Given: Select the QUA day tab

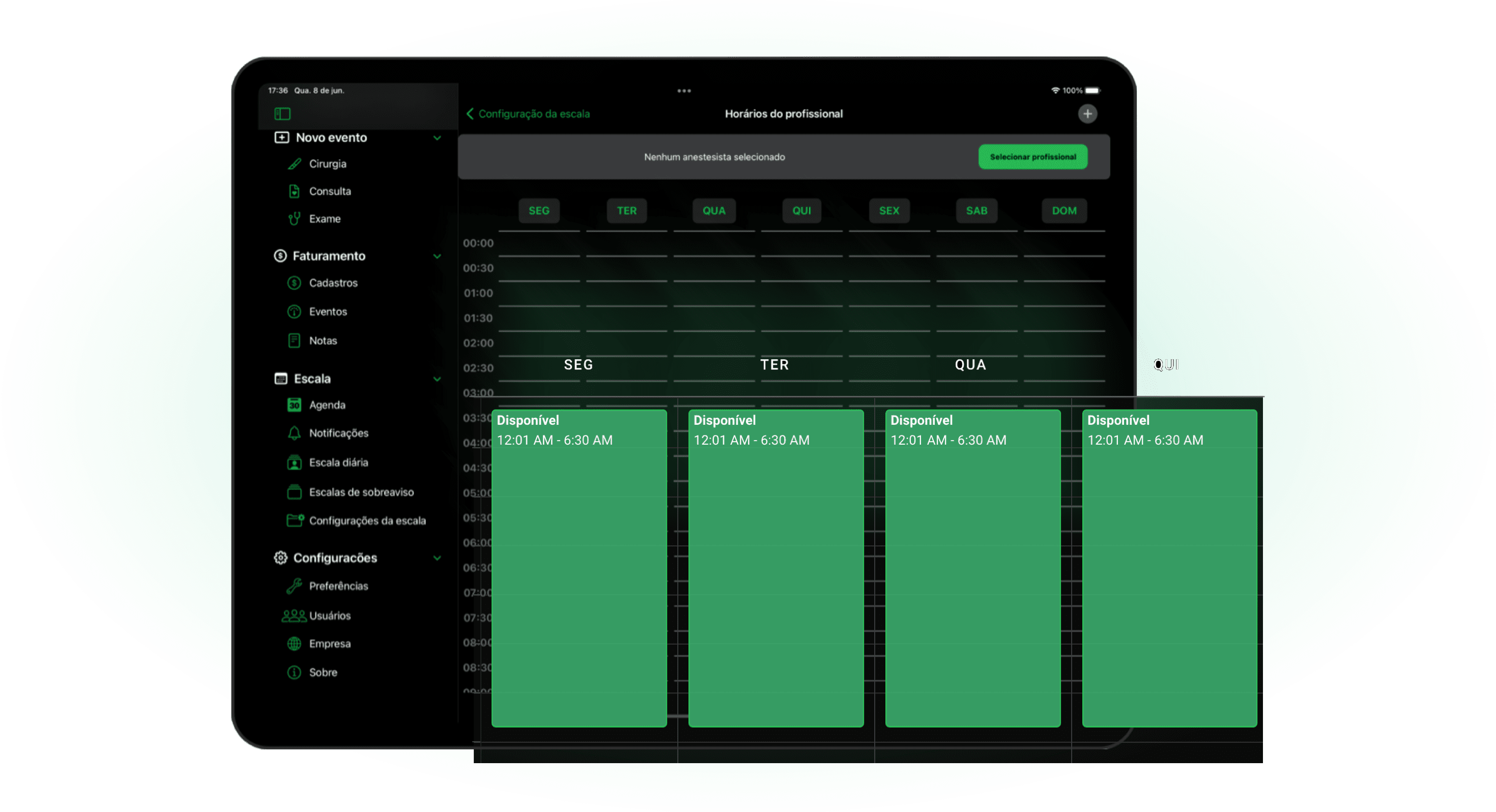Looking at the screenshot, I should pos(714,211).
